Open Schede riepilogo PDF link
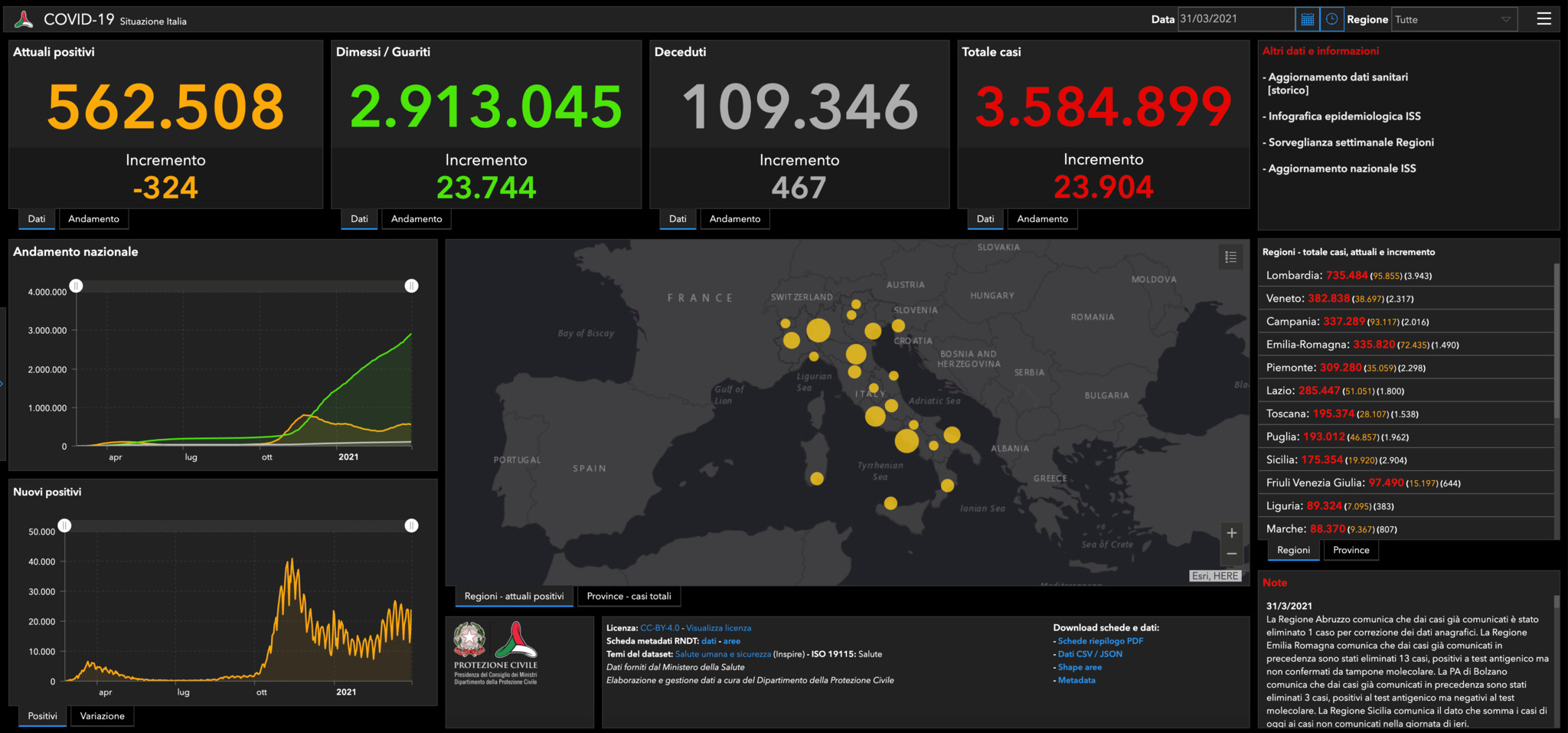The image size is (1568, 733). pyautogui.click(x=1100, y=641)
